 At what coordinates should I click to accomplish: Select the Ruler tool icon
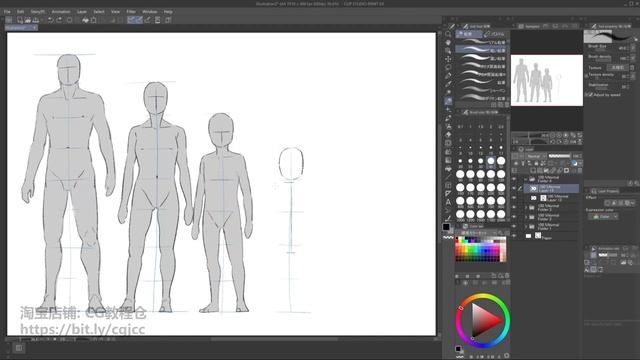pyautogui.click(x=448, y=193)
